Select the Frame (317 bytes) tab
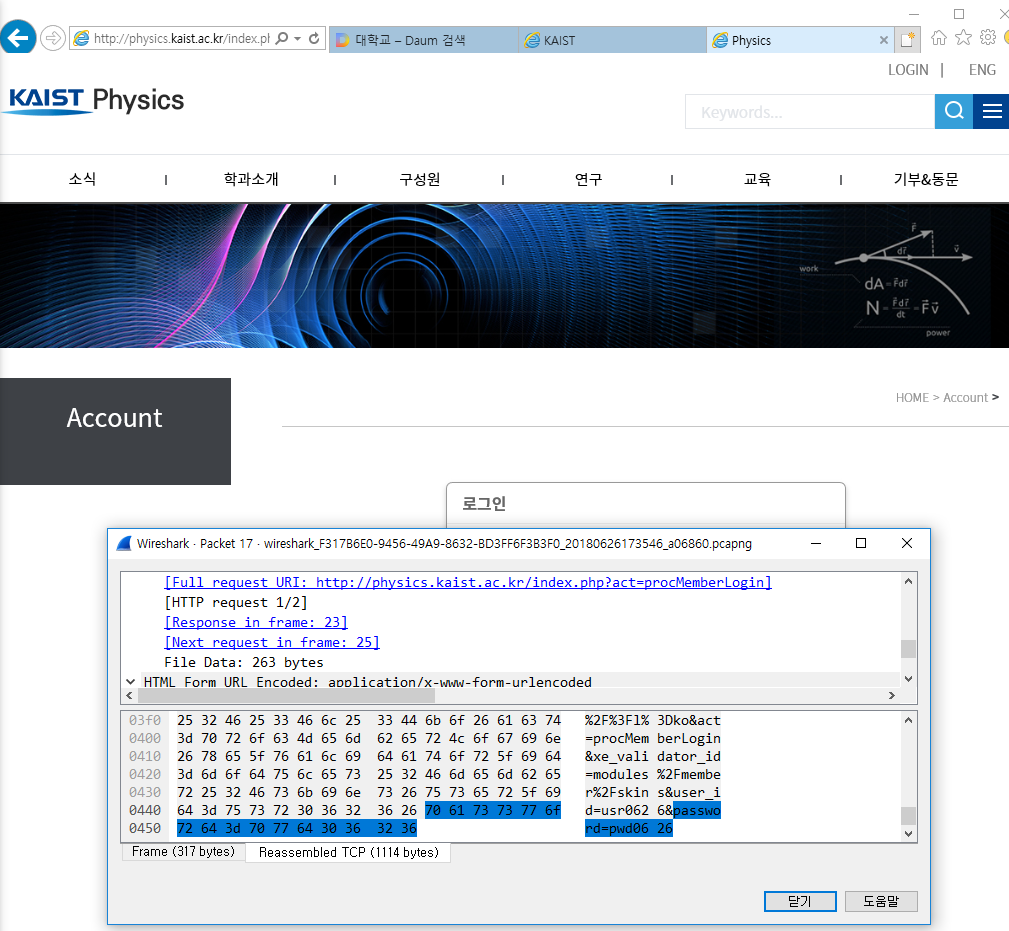 (183, 852)
